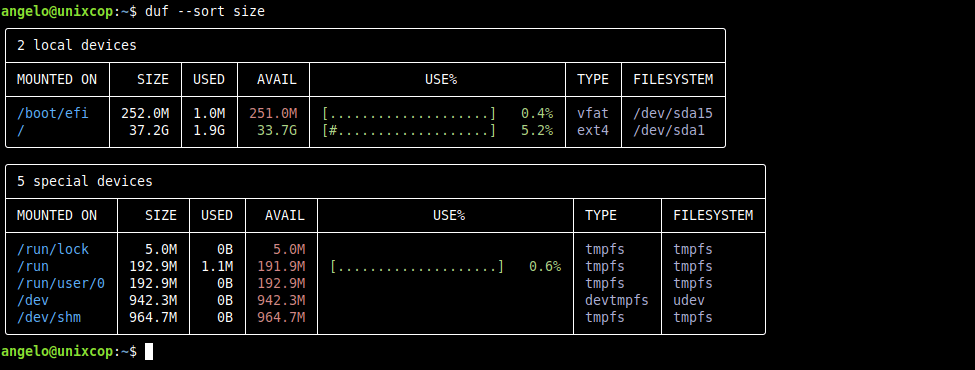Click the usage bar in the ext4 row
The width and height of the screenshot is (975, 370).
(409, 131)
